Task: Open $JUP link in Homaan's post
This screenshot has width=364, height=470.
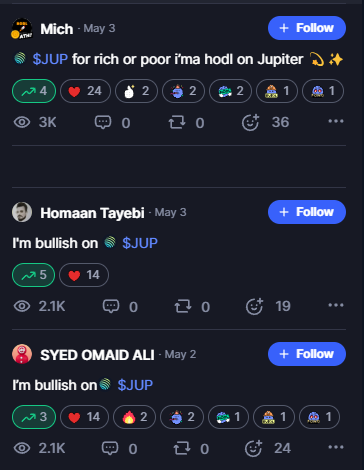Action: pos(140,243)
